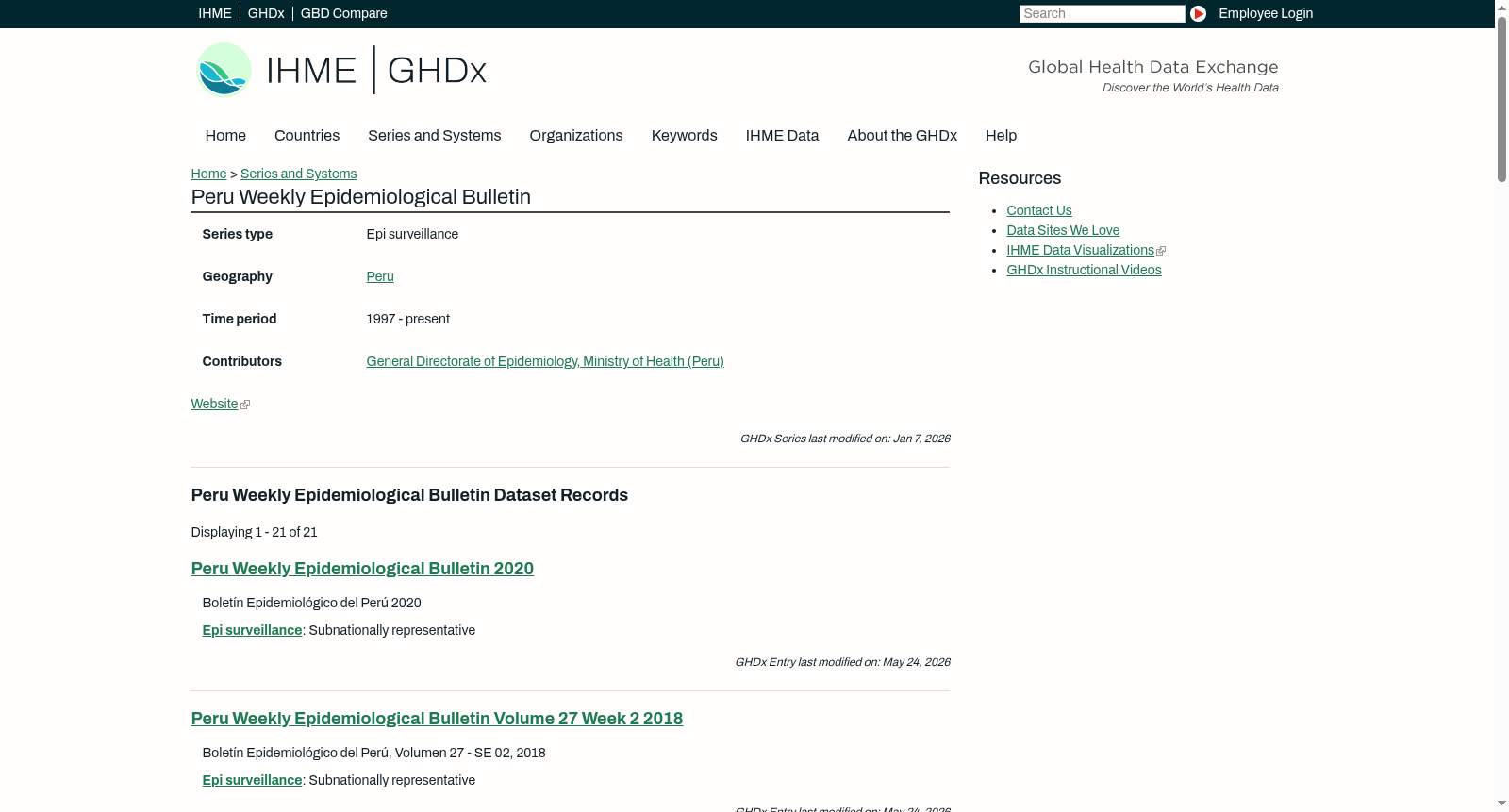Open Contact Us resource link
This screenshot has height=812, width=1509.
pyautogui.click(x=1039, y=210)
